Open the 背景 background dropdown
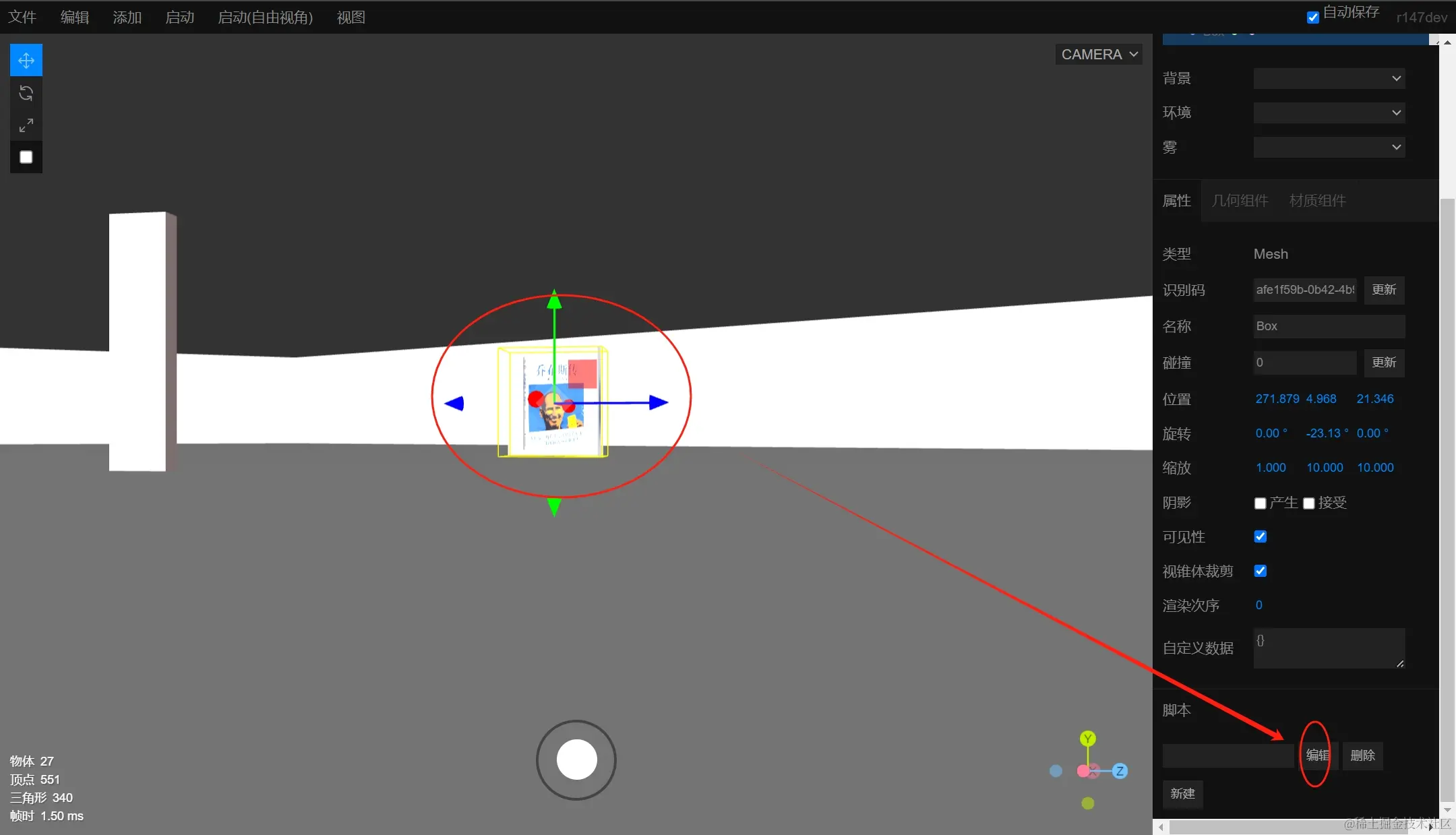The width and height of the screenshot is (1456, 835). click(1329, 78)
